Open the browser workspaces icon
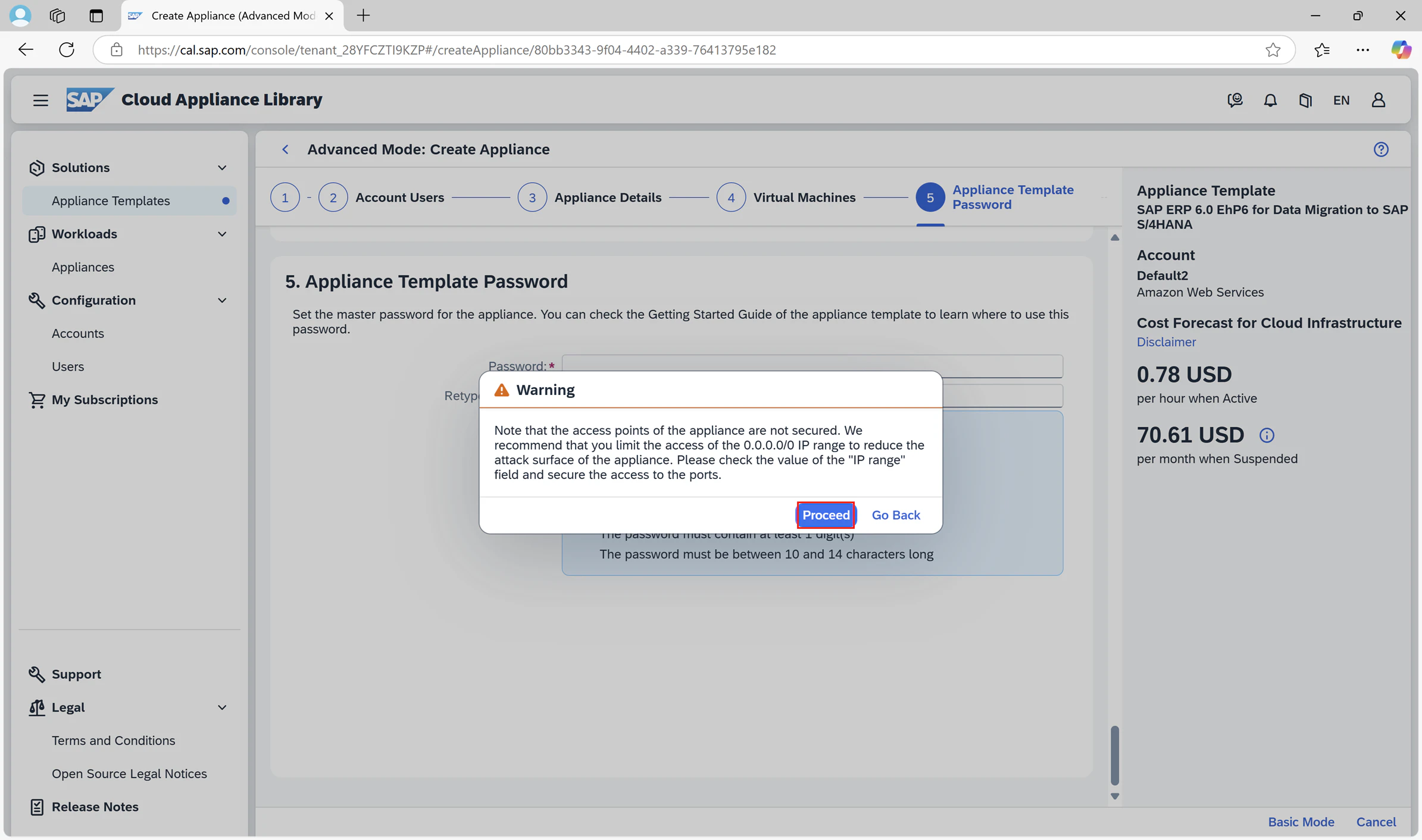Screen dimensions: 1422x840 click(58, 15)
